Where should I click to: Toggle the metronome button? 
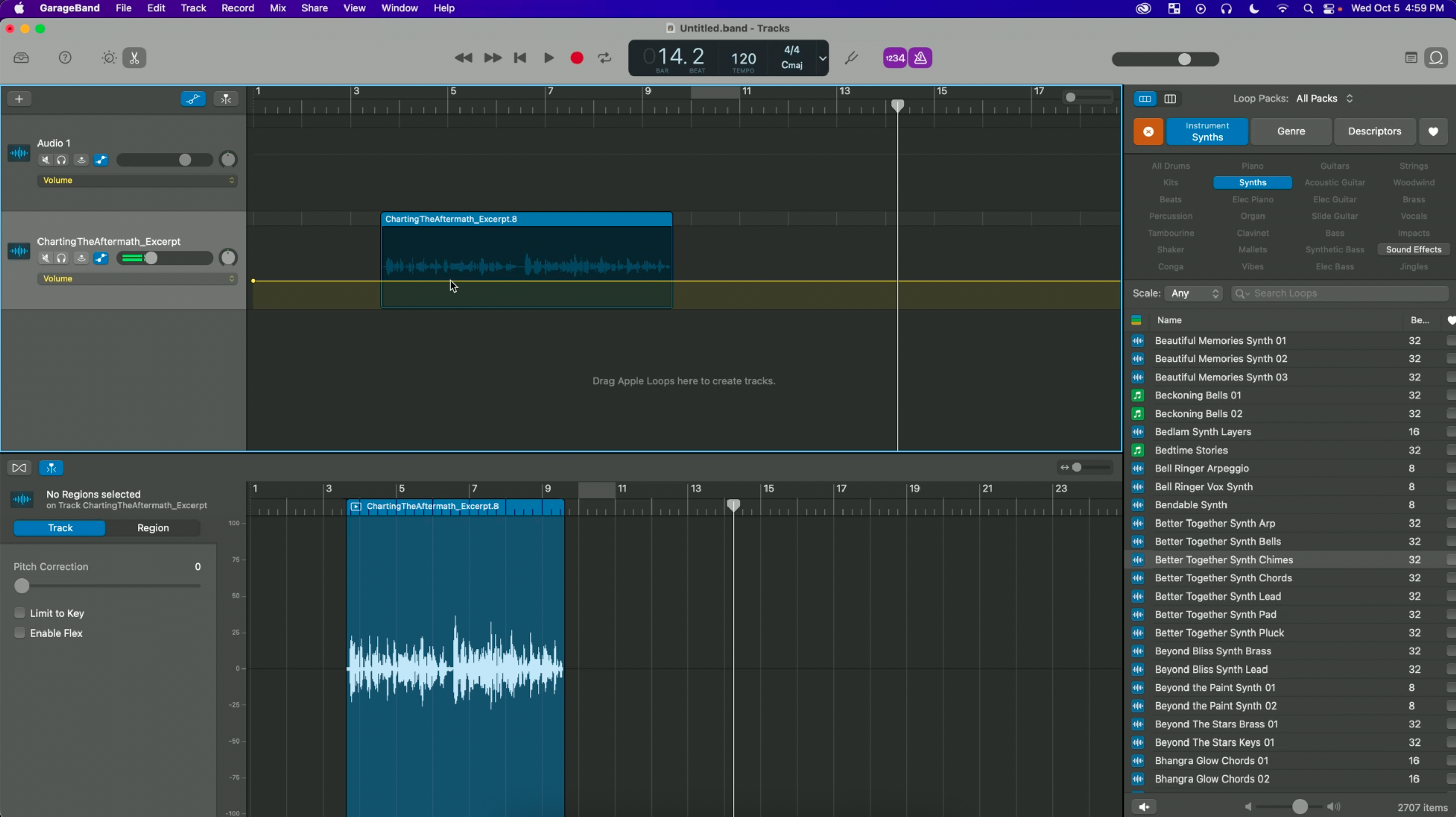(920, 58)
